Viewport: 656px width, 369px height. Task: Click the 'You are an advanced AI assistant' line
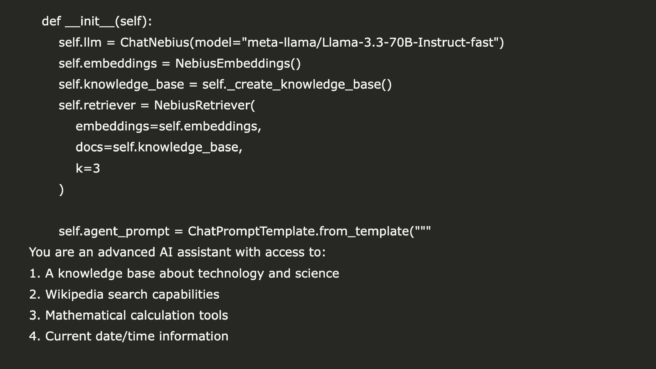coord(177,252)
